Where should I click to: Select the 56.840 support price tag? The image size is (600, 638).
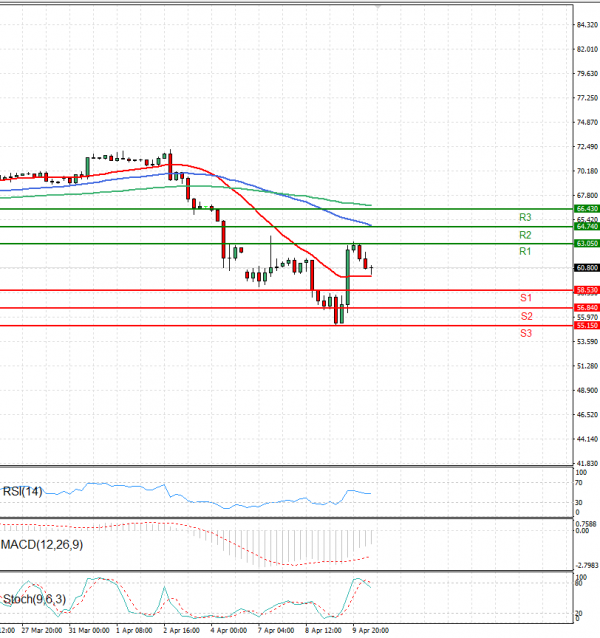coord(587,308)
